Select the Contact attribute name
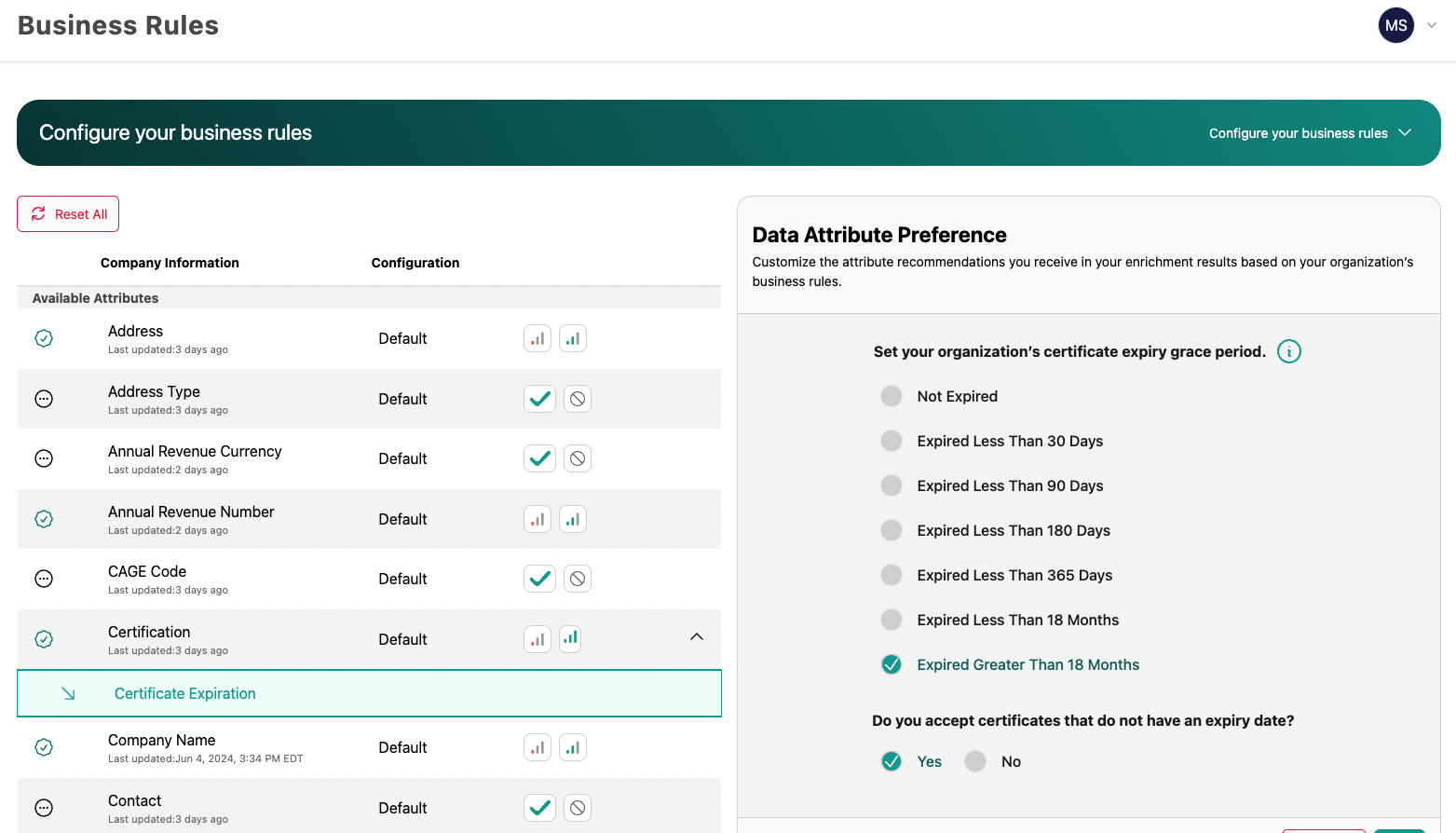The image size is (1456, 833). tap(135, 800)
